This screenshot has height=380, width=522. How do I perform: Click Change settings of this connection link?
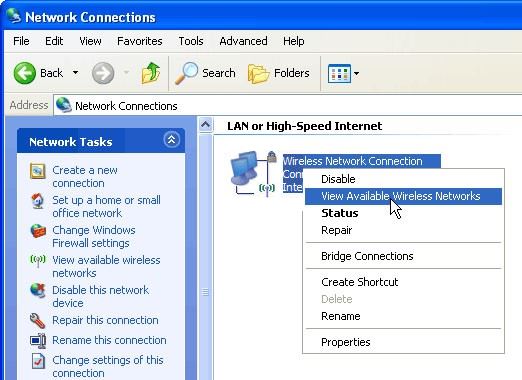[108, 366]
